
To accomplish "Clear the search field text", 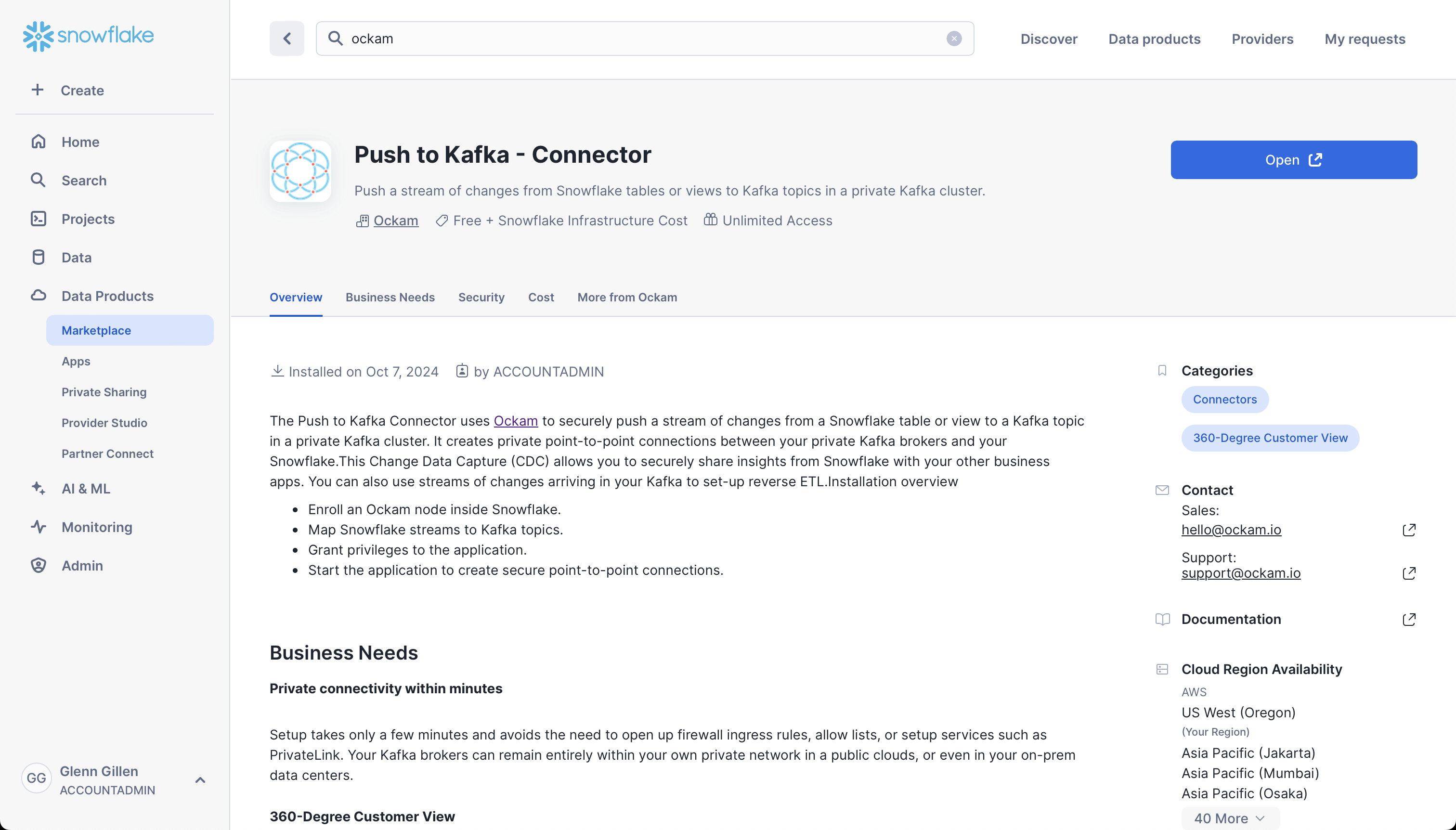I will tap(954, 39).
